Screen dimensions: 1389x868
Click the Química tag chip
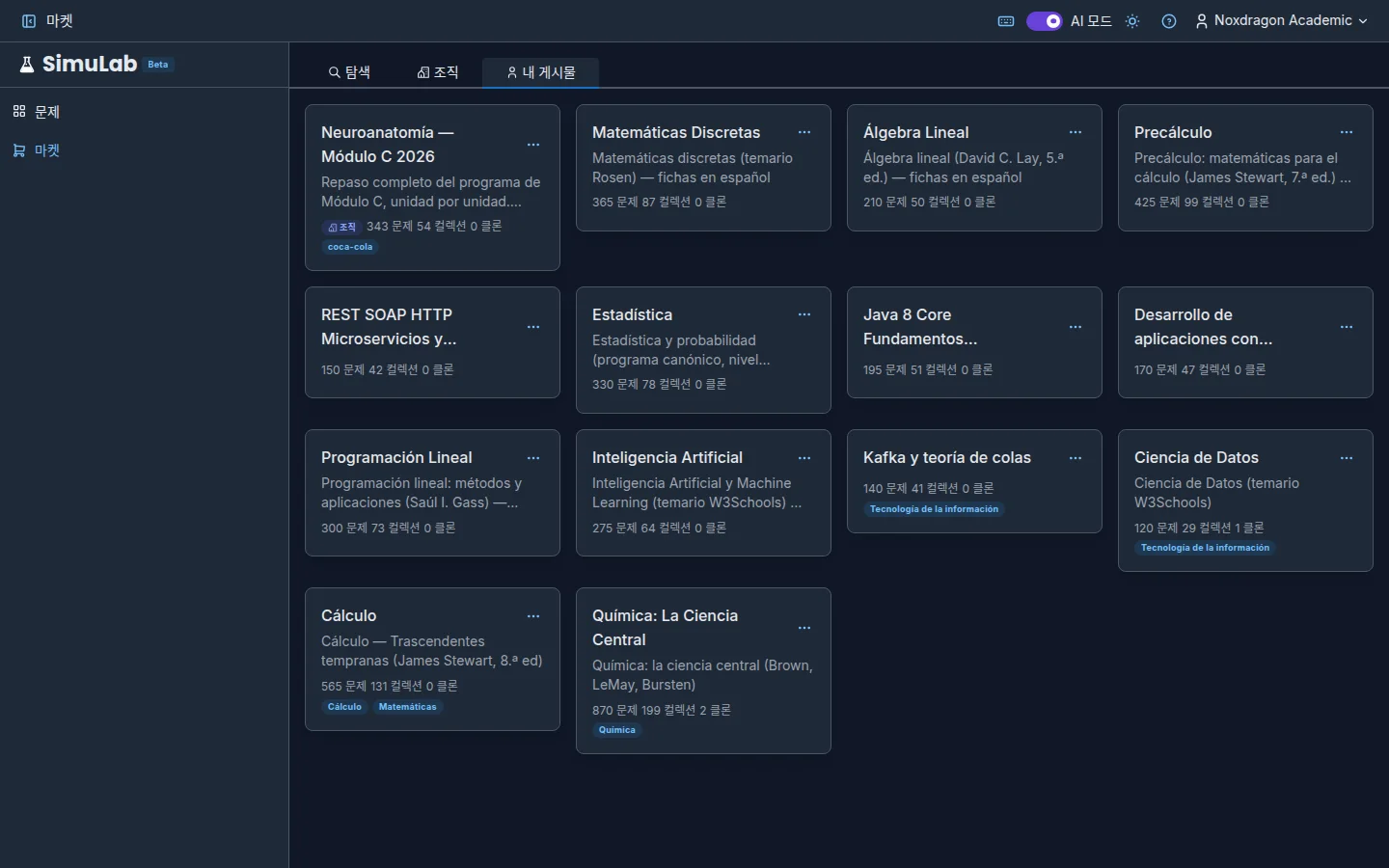(617, 730)
